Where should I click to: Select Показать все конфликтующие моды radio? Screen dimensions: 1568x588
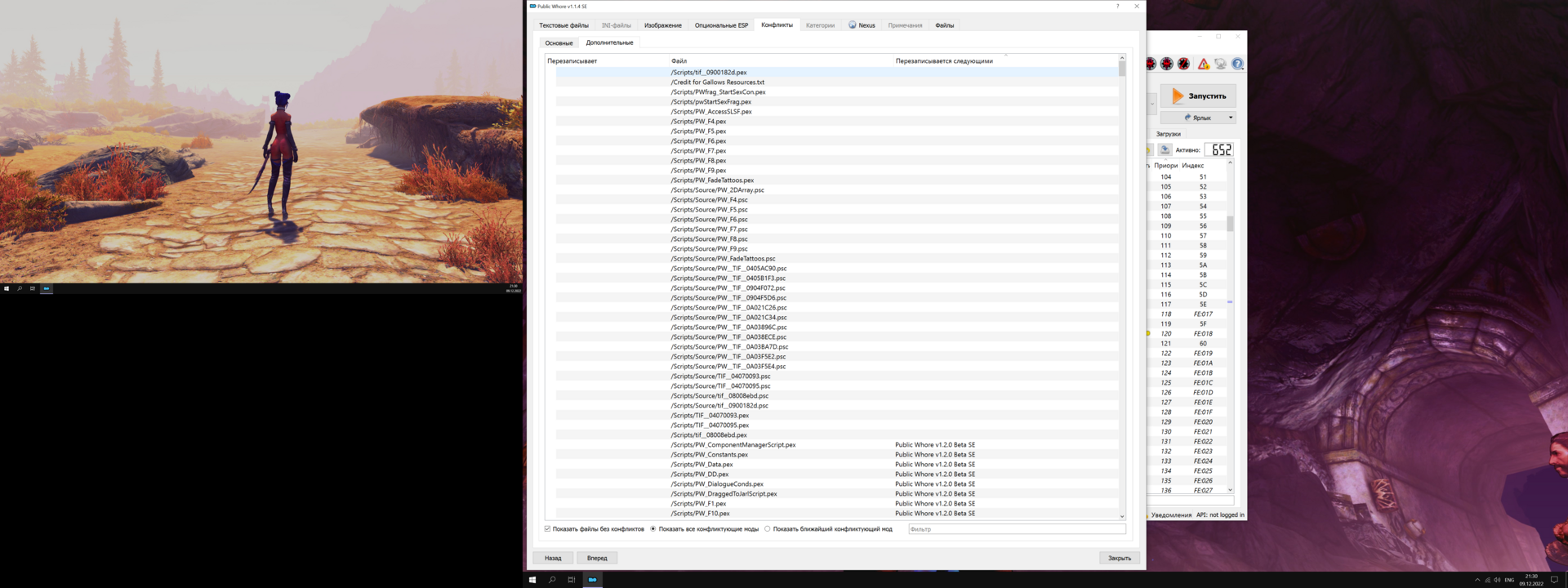pos(704,529)
